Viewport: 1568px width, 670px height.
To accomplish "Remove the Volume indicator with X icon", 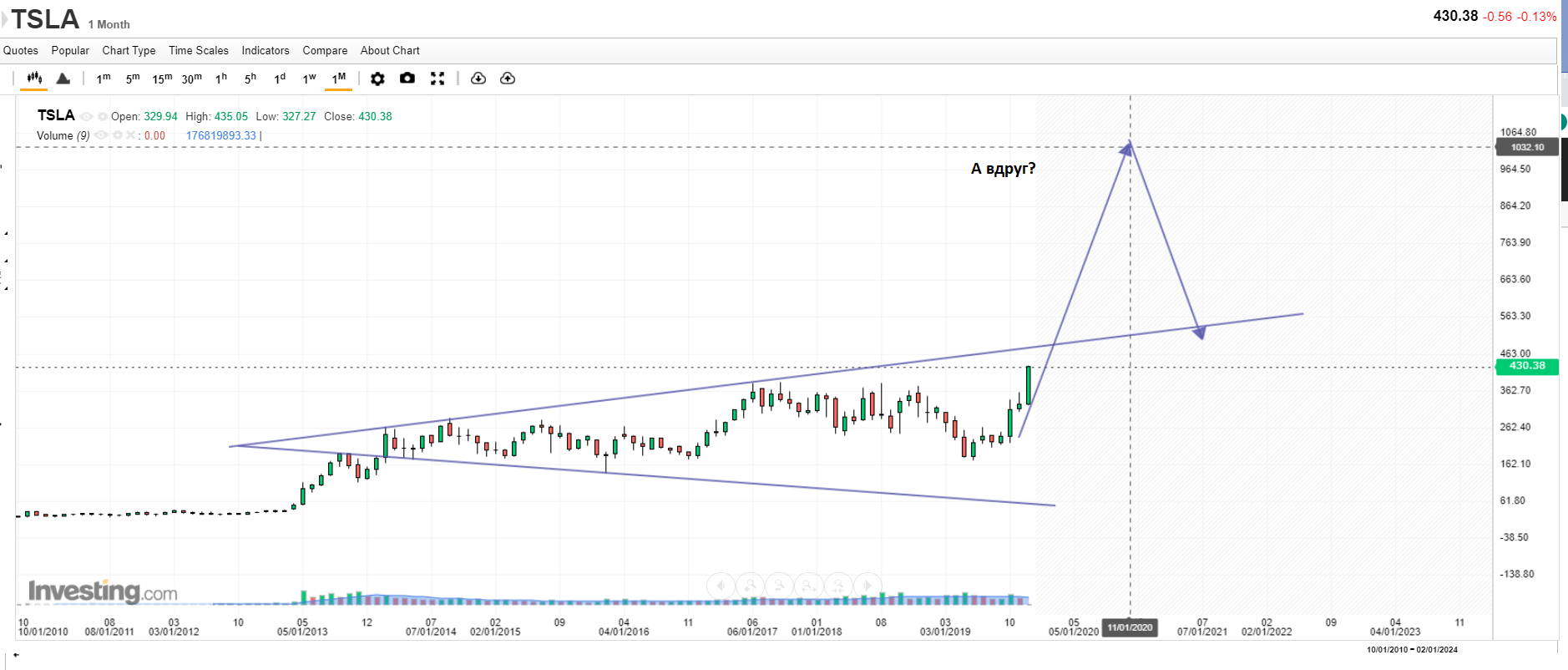I will point(130,135).
